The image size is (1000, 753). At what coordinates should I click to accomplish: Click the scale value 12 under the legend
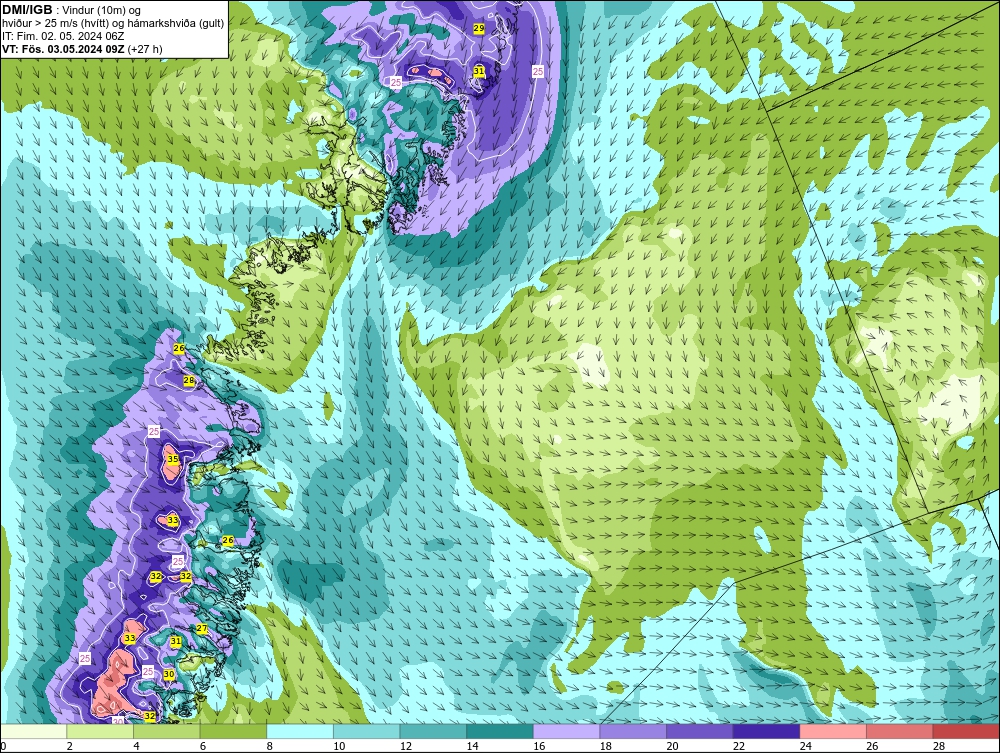[406, 746]
